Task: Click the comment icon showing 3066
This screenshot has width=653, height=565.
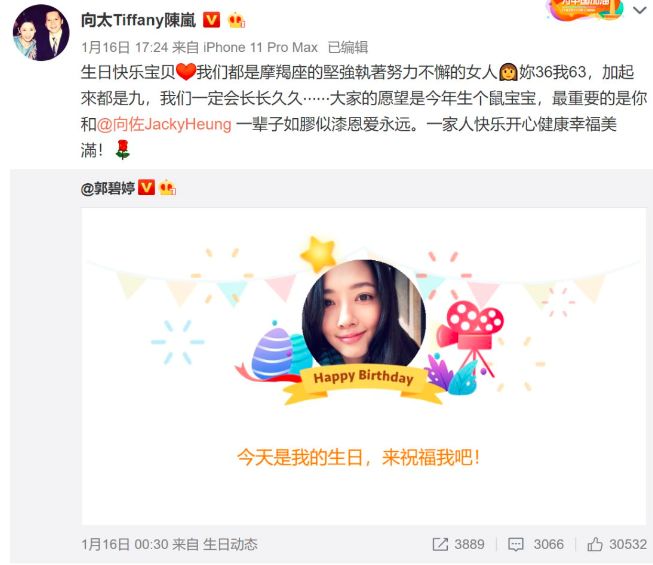Action: coord(536,544)
